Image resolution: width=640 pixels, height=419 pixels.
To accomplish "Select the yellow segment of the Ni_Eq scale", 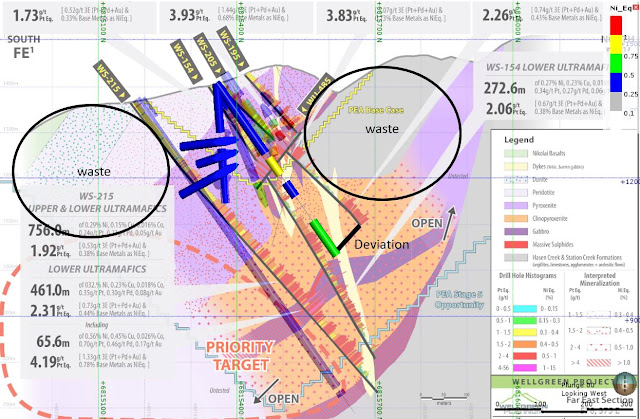I will tap(616, 45).
